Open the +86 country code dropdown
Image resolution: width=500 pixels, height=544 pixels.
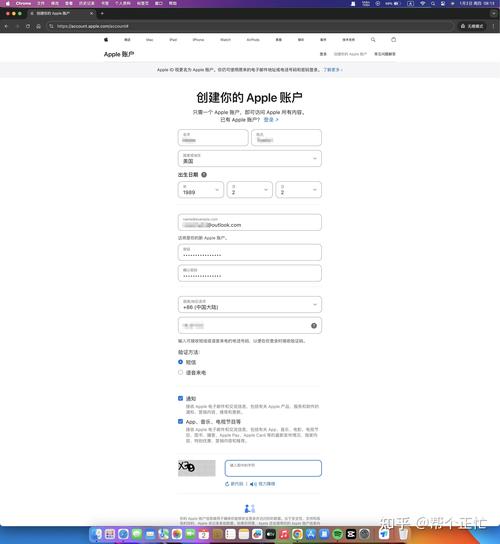point(249,305)
